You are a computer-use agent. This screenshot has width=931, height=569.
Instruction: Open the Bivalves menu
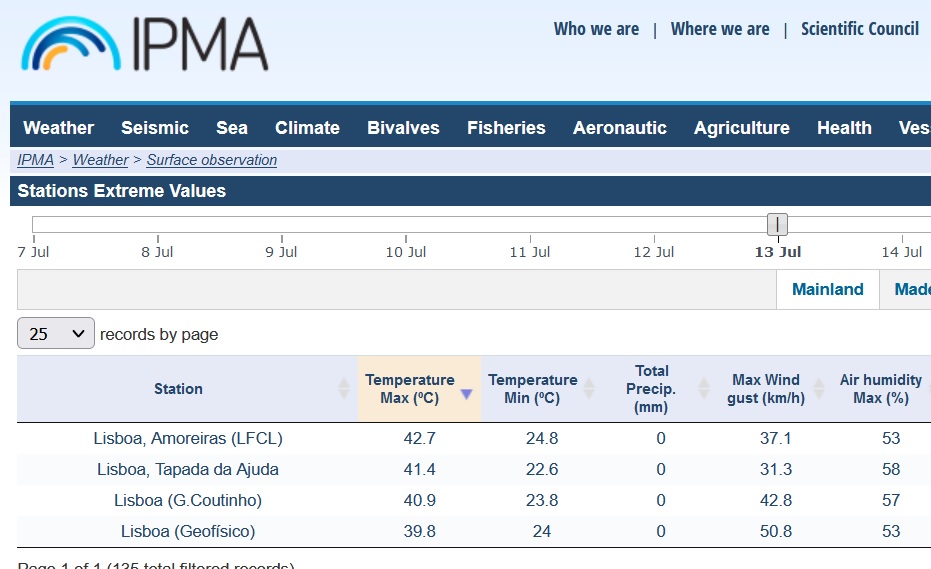(x=403, y=128)
